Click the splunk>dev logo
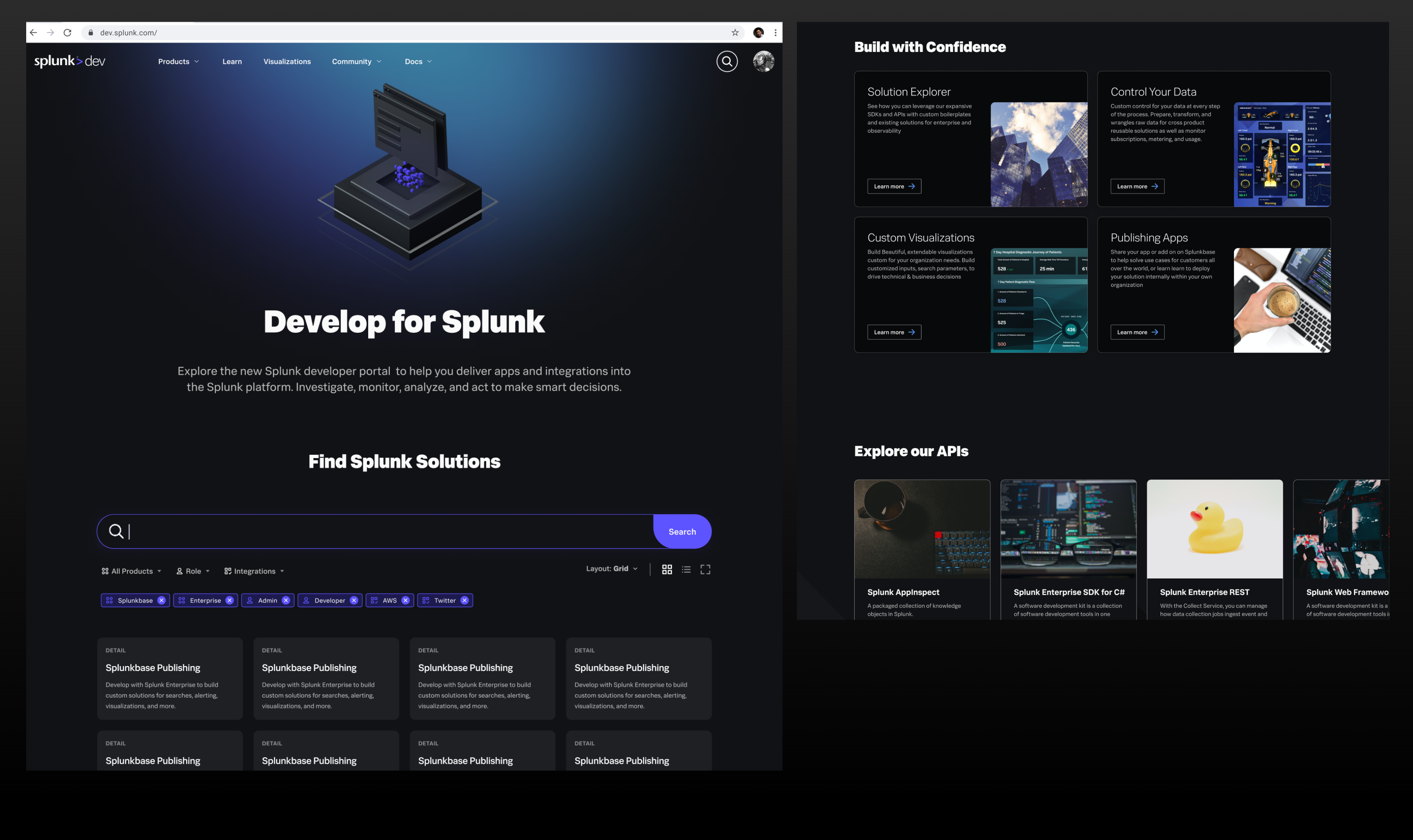The height and width of the screenshot is (840, 1413). coord(70,61)
